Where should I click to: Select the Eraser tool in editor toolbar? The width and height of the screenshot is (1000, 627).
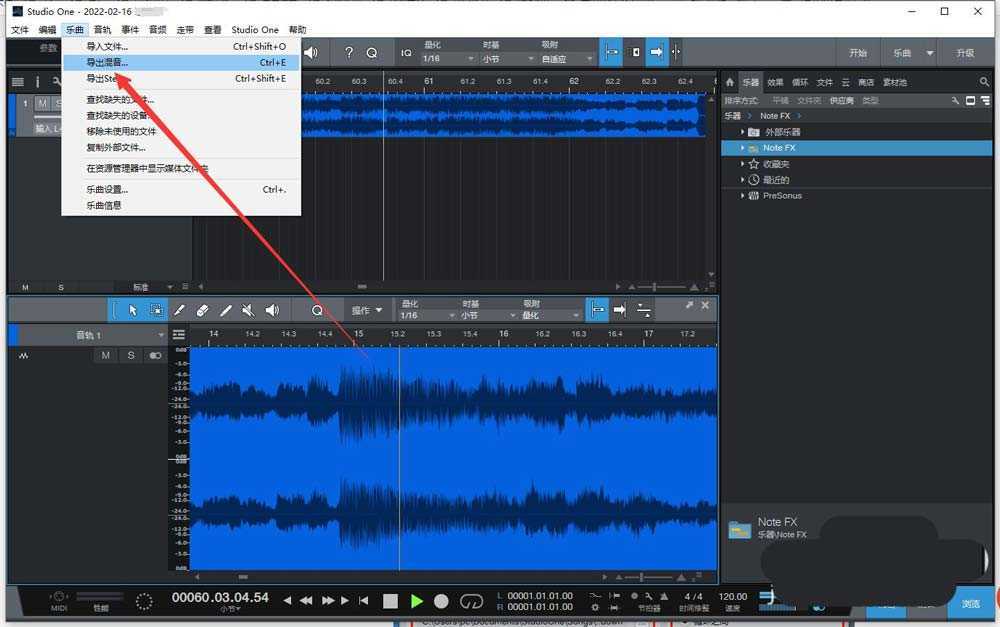(x=202, y=311)
